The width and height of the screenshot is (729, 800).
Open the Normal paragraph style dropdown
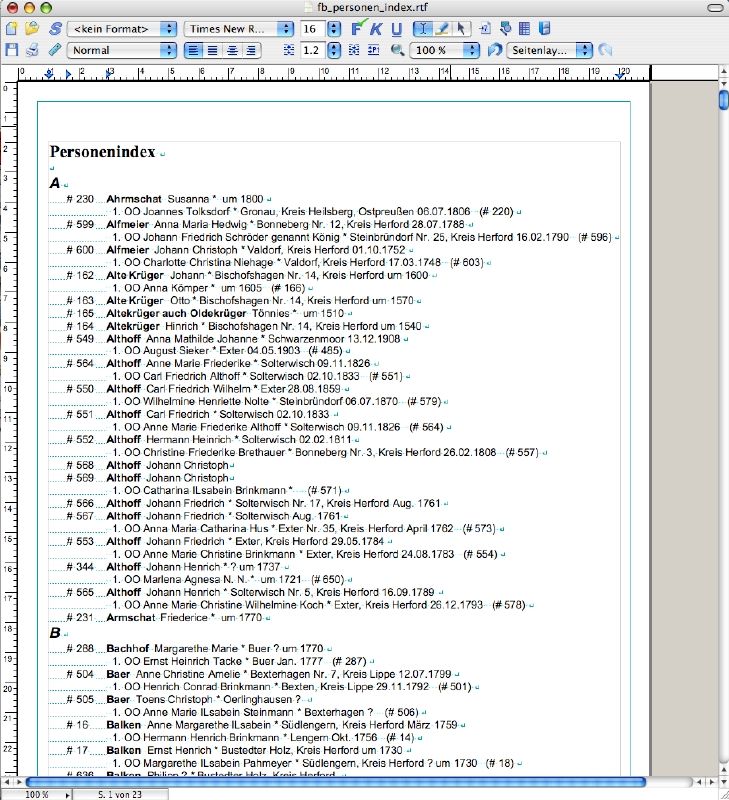[x=122, y=50]
